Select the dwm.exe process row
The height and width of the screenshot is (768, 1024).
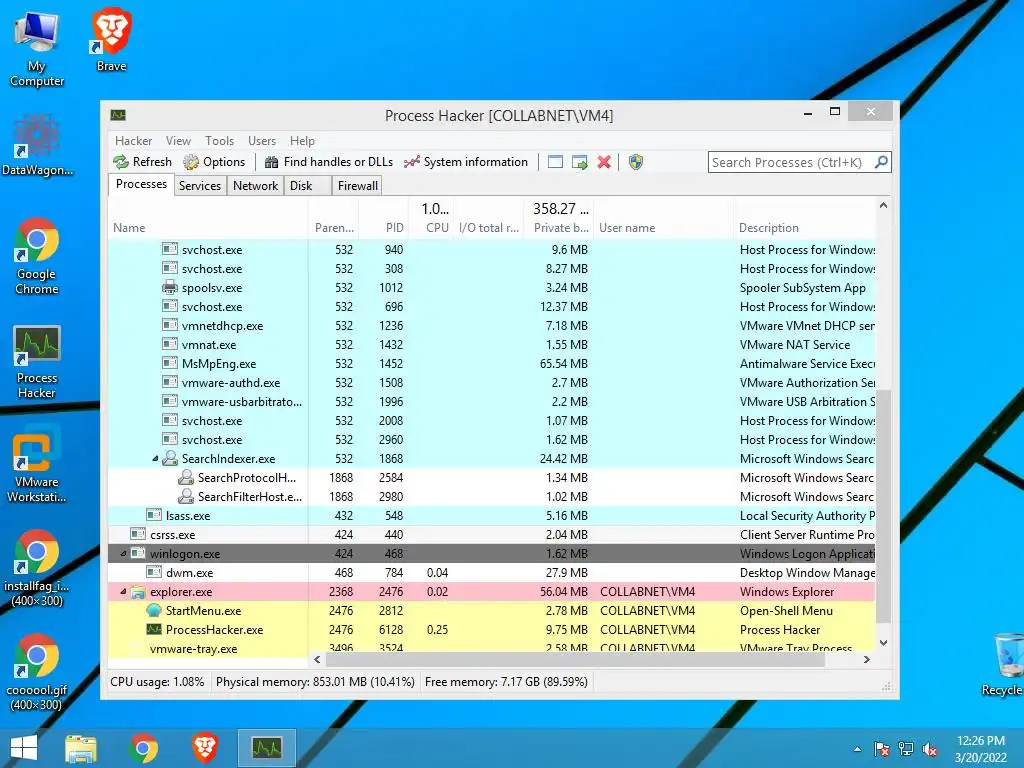[x=491, y=573]
